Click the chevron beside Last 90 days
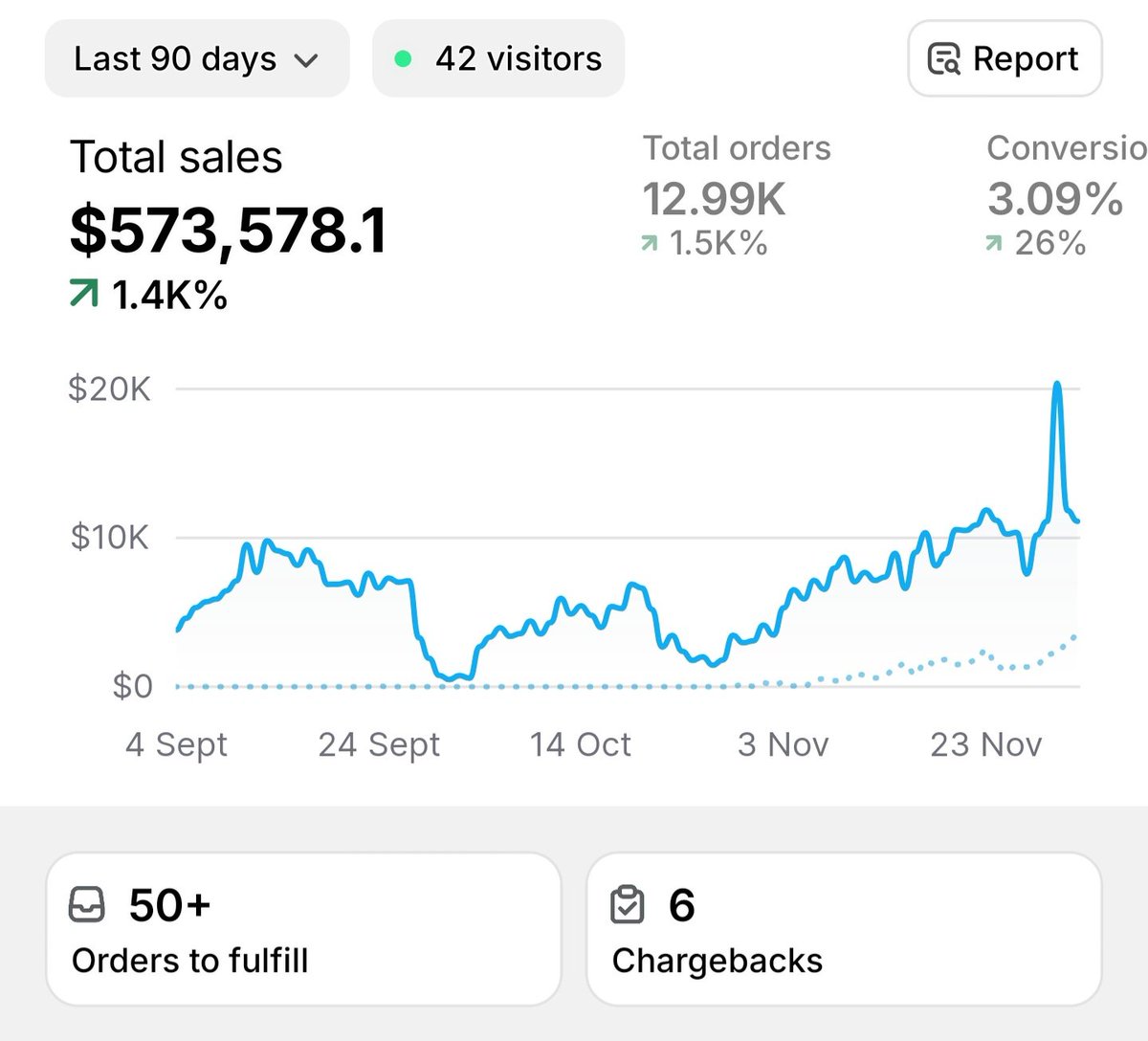1148x1041 pixels. tap(306, 61)
